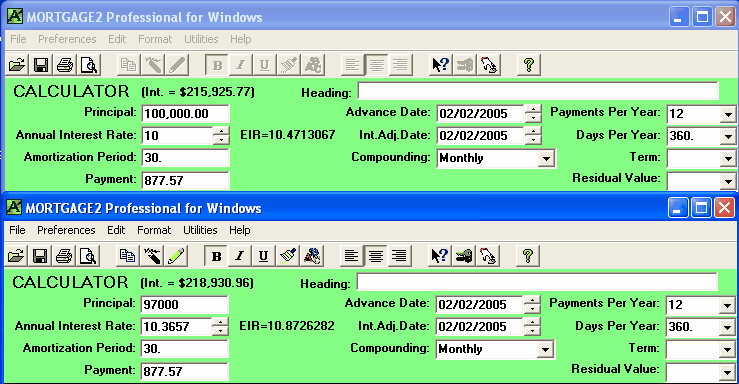Click the context help arrow icon in lower toolbar
This screenshot has width=739, height=384.
(440, 256)
